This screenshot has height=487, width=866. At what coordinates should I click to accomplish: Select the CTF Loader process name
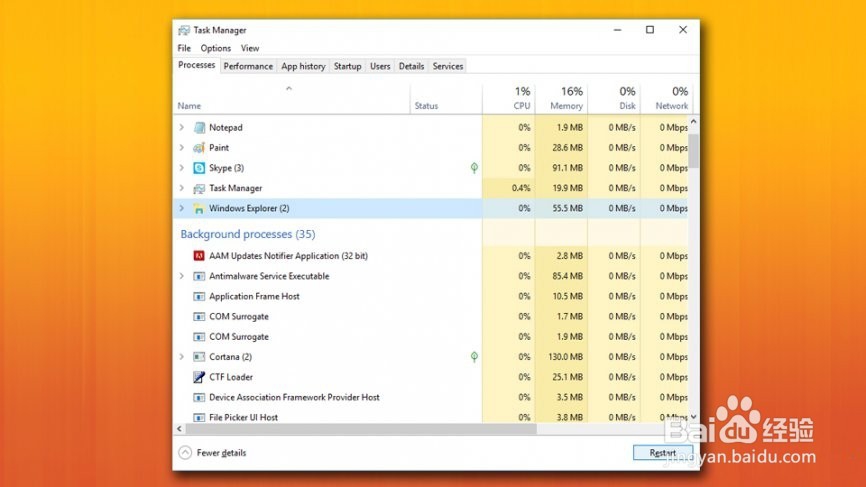pyautogui.click(x=231, y=377)
